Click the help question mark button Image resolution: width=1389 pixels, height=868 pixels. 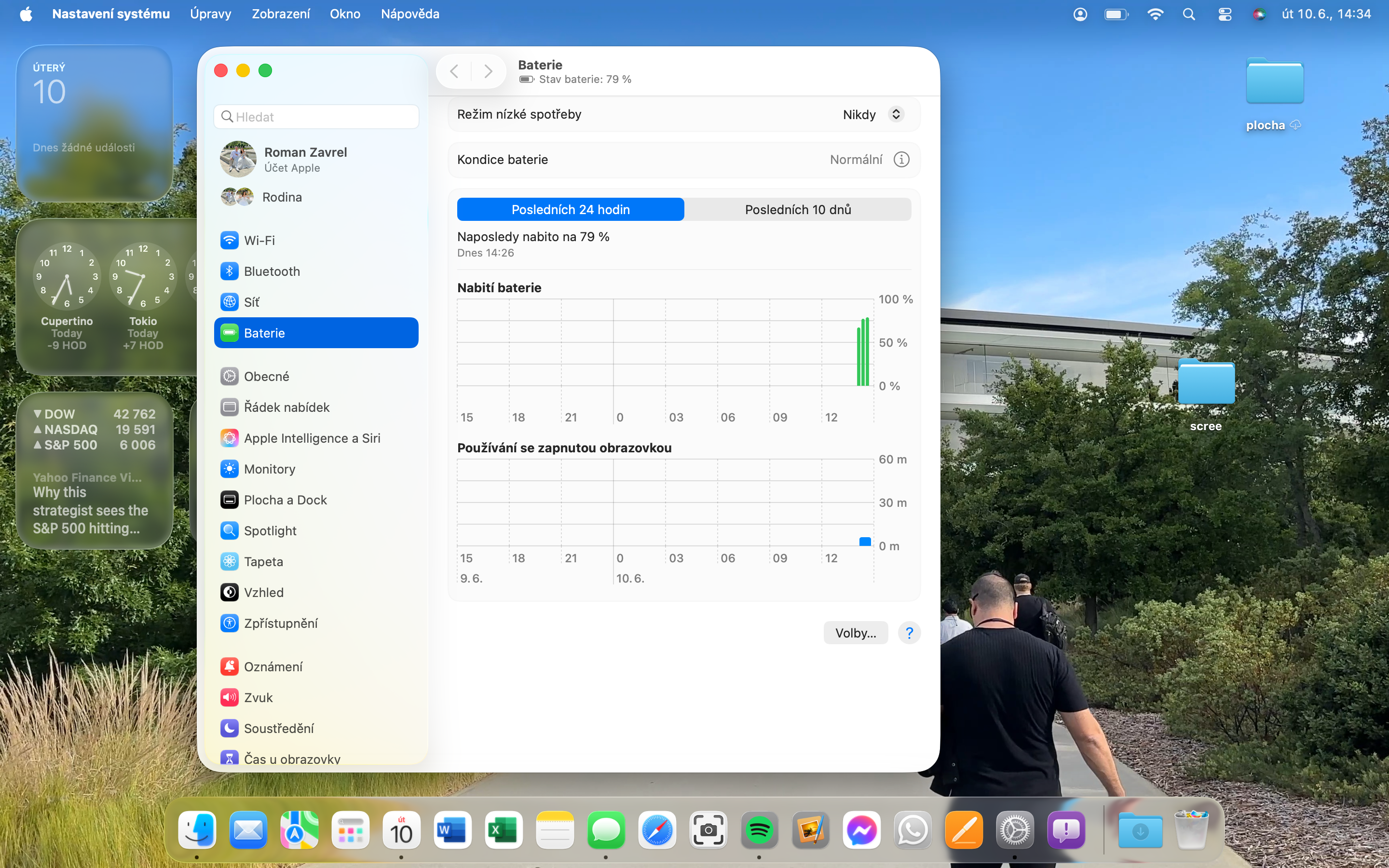[909, 633]
